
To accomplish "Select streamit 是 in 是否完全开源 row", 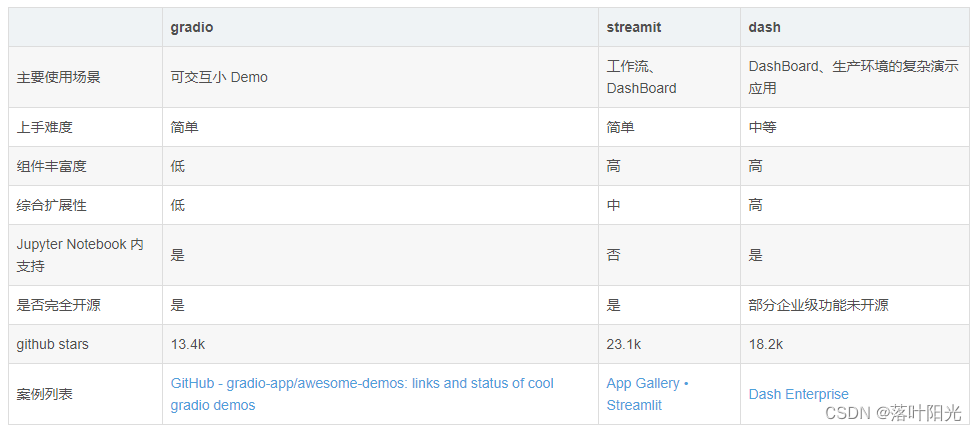I will click(614, 305).
